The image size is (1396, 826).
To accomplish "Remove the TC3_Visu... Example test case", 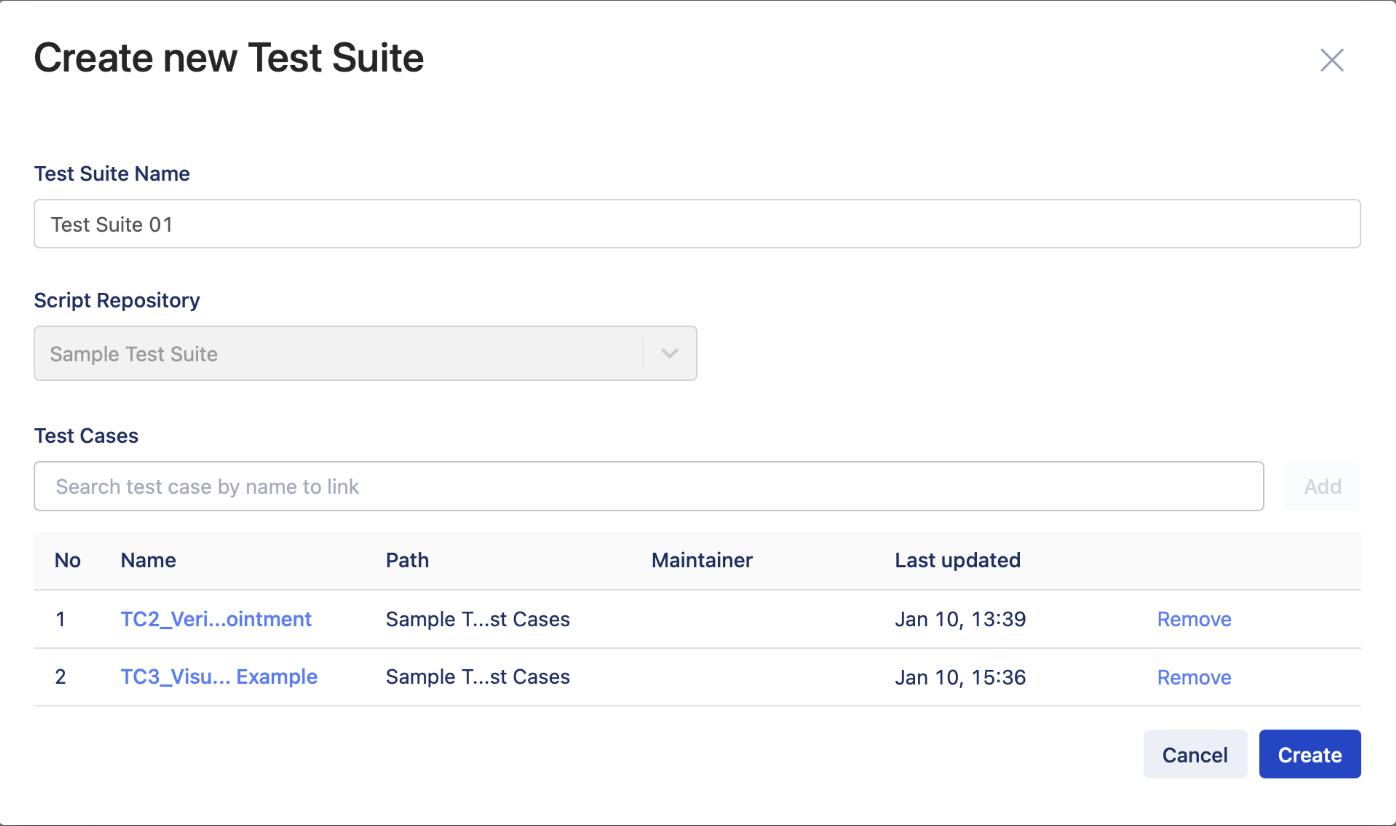I will click(1194, 677).
